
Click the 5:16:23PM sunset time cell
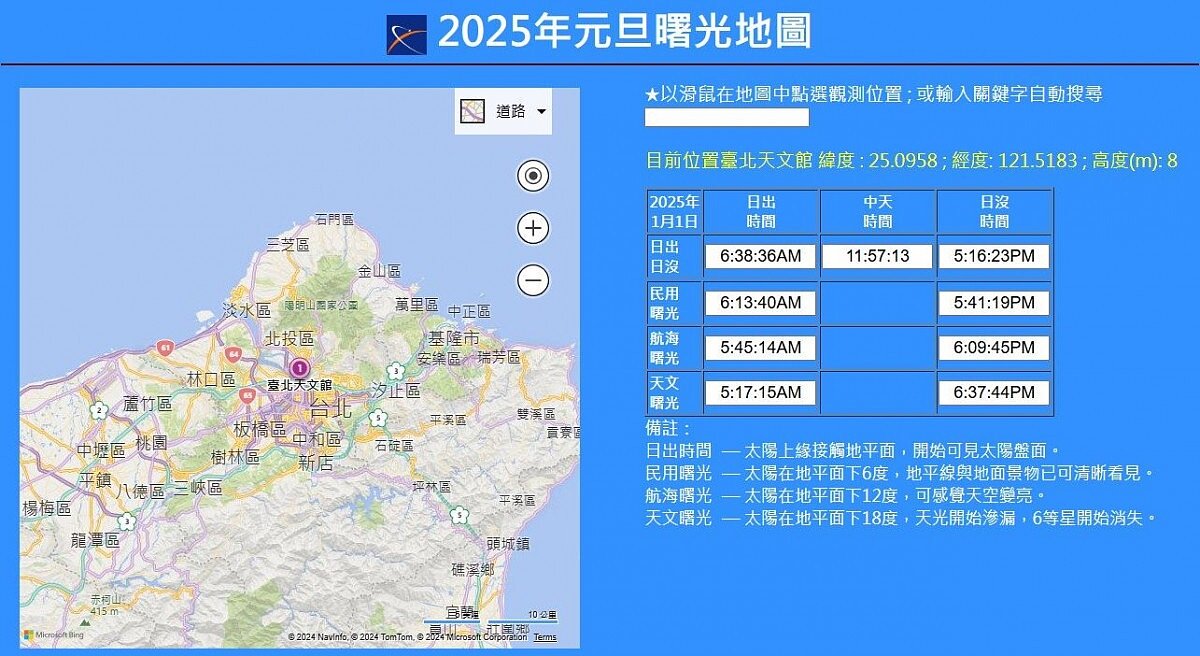pos(993,256)
